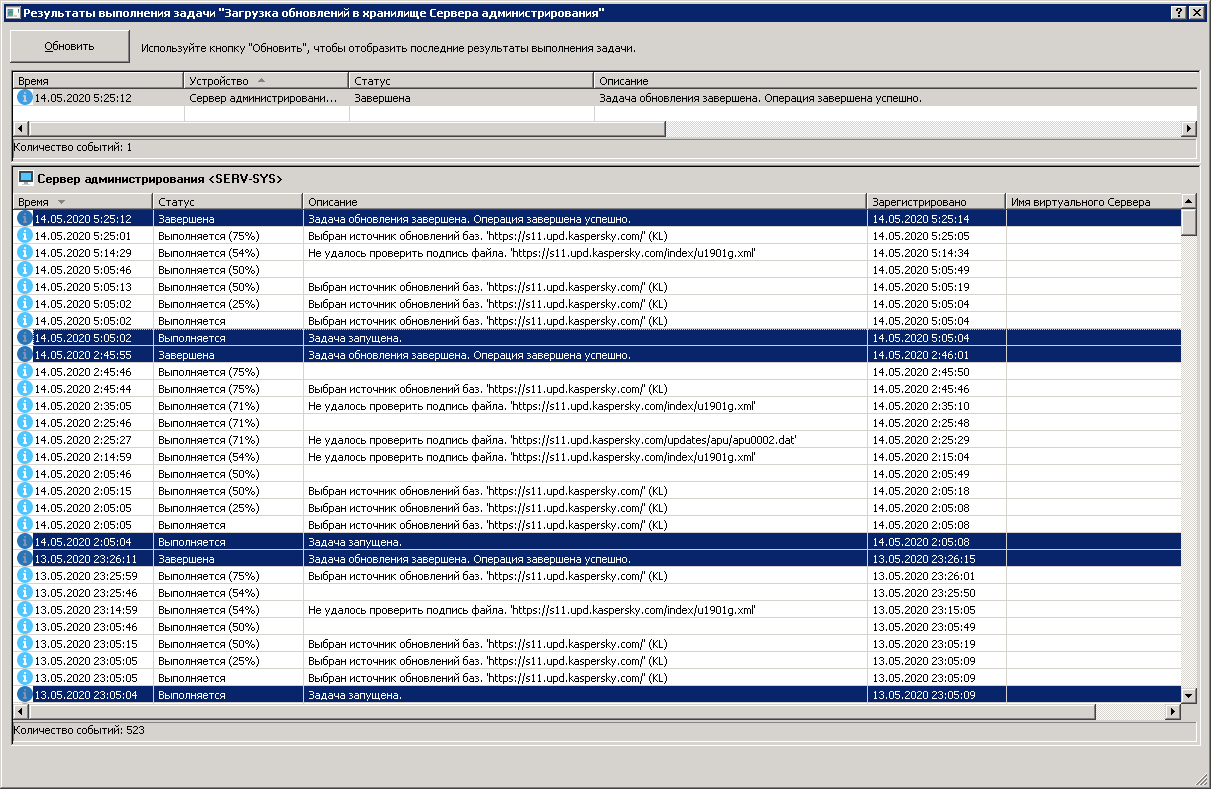Select the apu0002.dat signature error row
Screen dimensions: 1211x789
(x=552, y=440)
